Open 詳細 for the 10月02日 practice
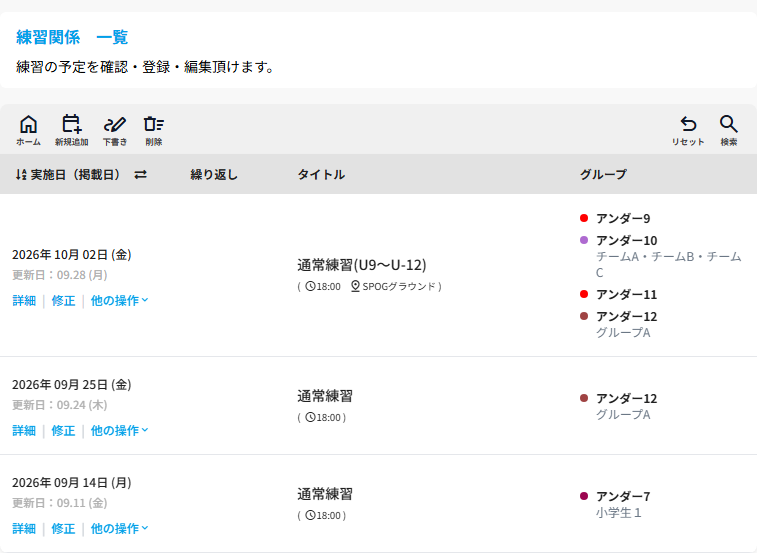757x553 pixels. coord(24,300)
